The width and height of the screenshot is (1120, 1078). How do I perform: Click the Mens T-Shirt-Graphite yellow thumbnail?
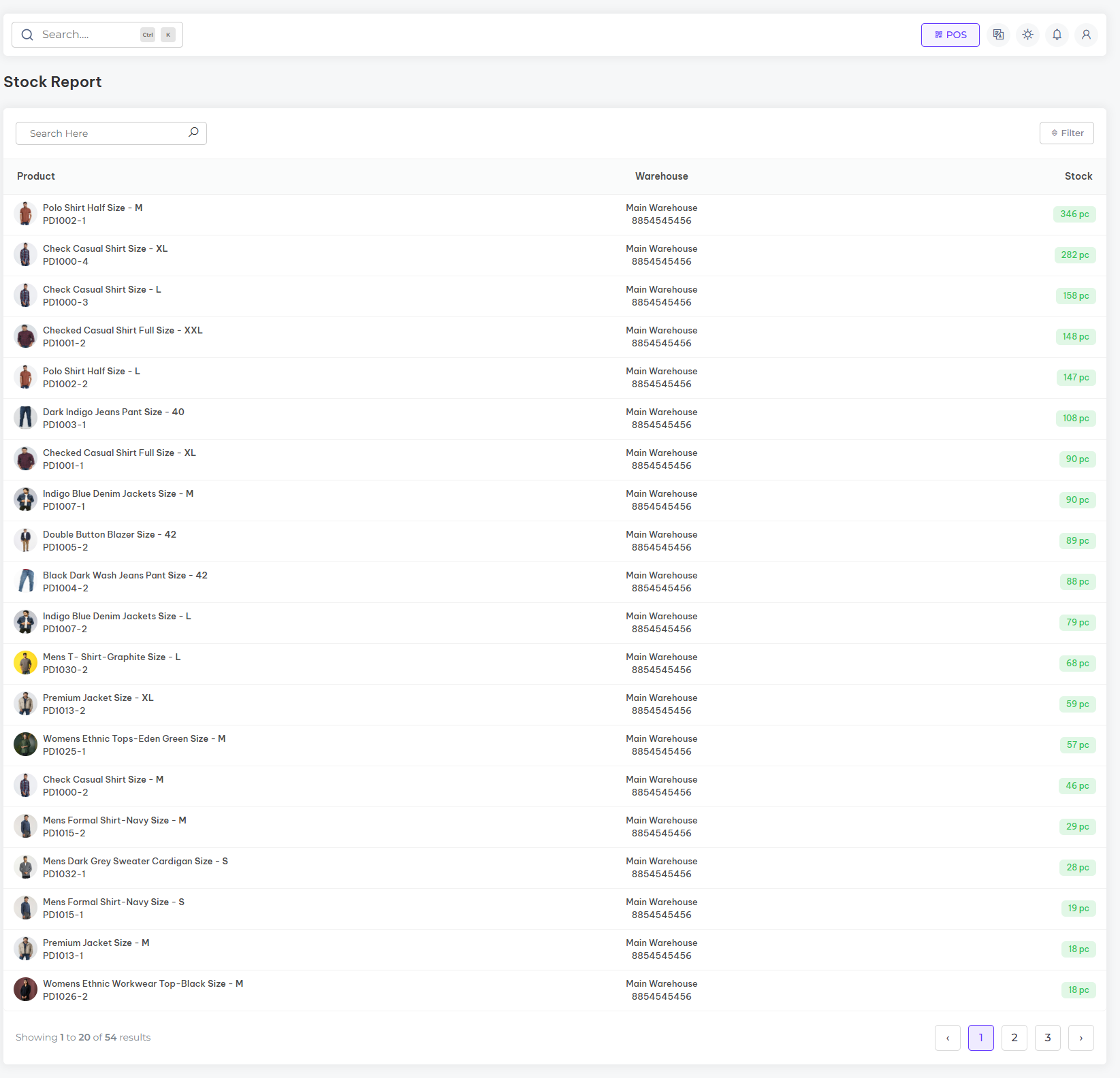coord(26,663)
